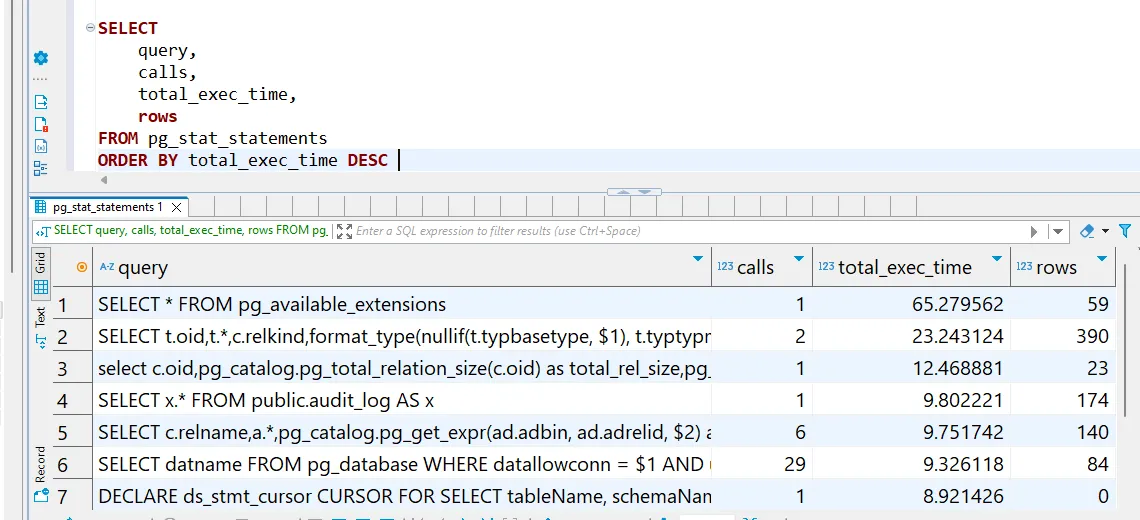Viewport: 1140px width, 520px height.
Task: Close the pg_stat_statements 1 tab
Action: [176, 207]
